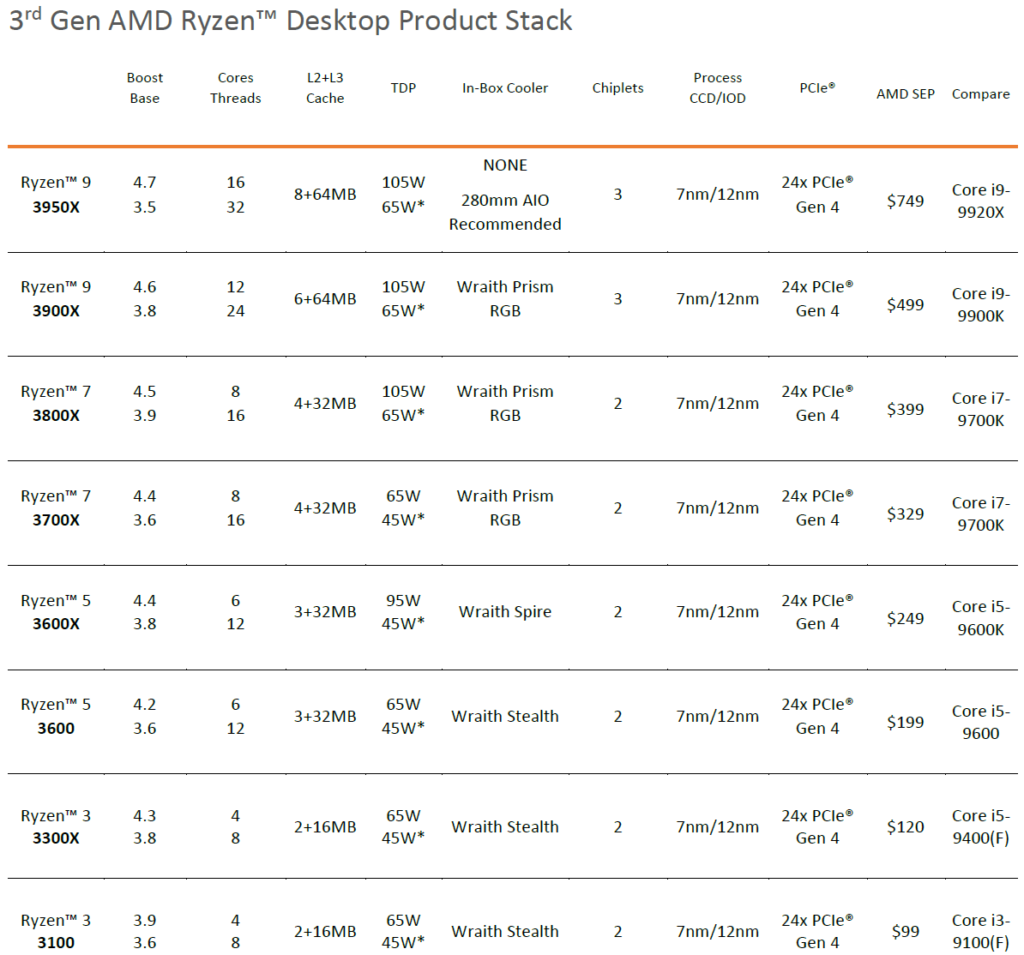
Task: Select the Core i3-9100(F) comparison cell
Action: (980, 931)
